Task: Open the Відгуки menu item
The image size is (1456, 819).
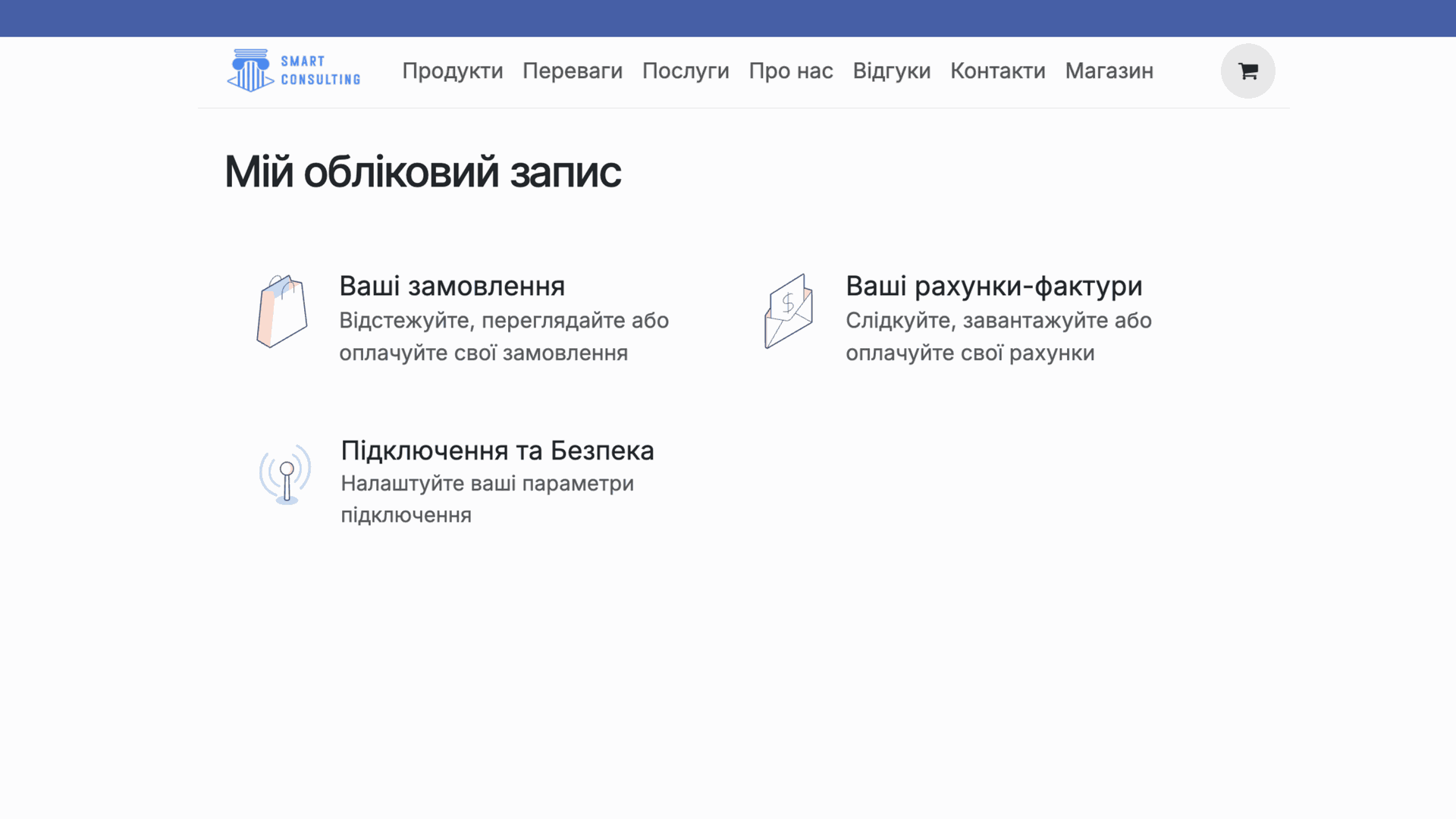Action: (x=891, y=71)
